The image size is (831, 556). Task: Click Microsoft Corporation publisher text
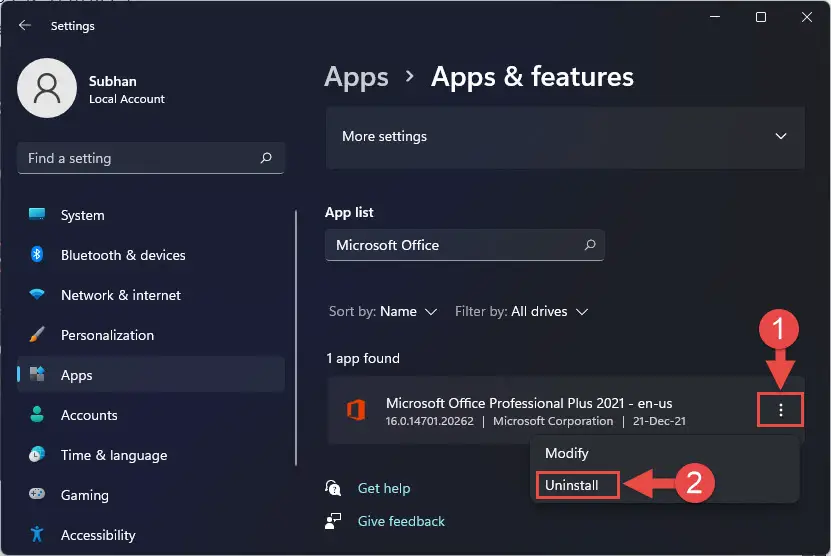(x=553, y=421)
